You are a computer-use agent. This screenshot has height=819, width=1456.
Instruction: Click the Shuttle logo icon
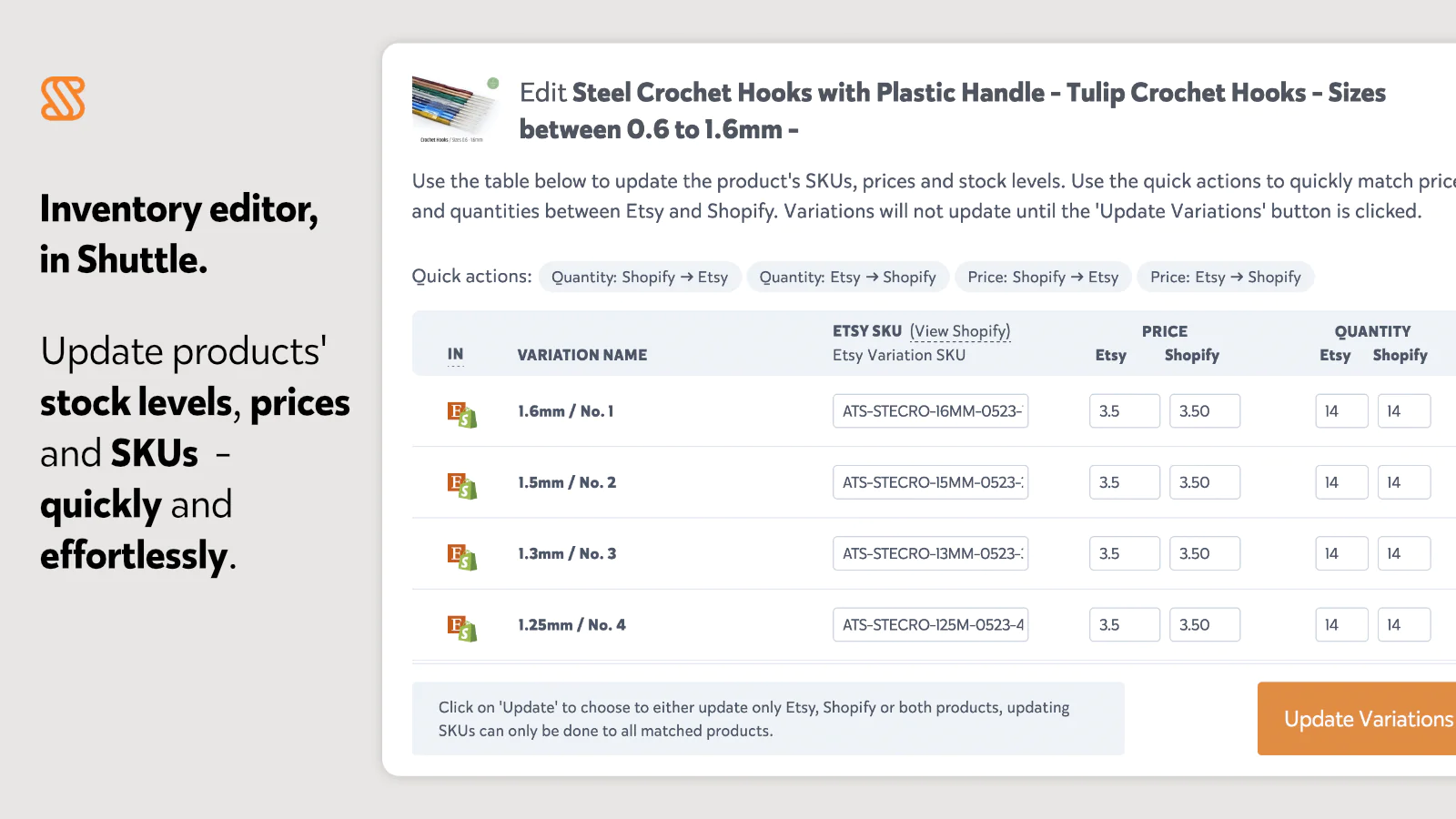click(x=63, y=98)
